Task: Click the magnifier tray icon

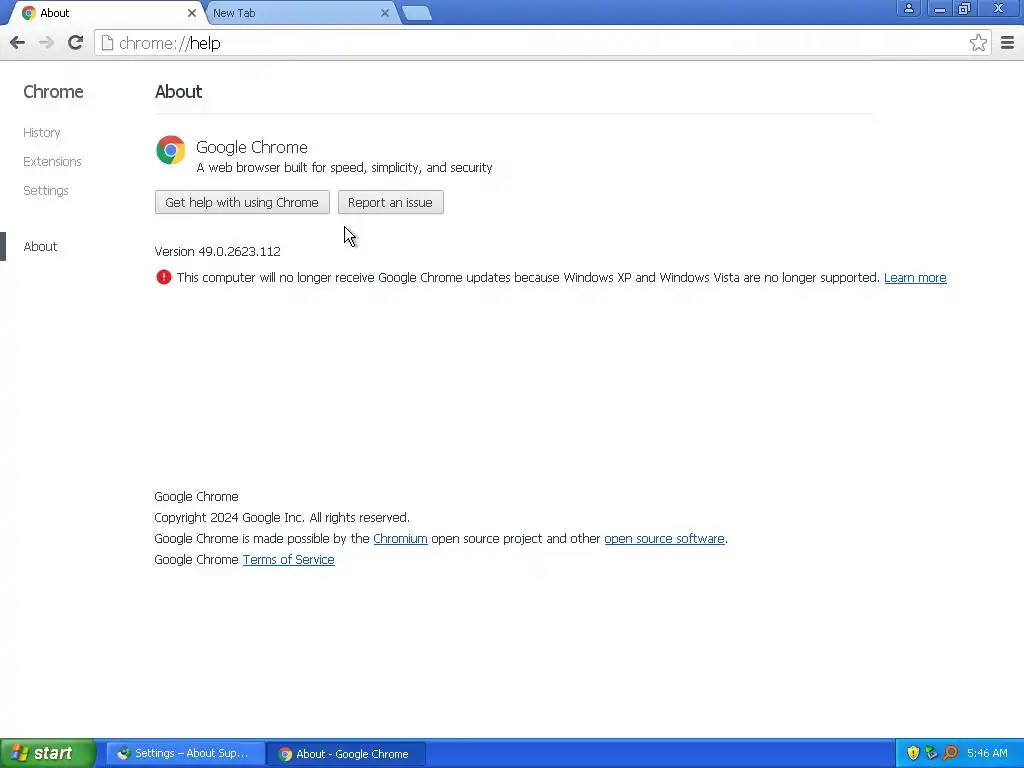Action: tap(950, 754)
